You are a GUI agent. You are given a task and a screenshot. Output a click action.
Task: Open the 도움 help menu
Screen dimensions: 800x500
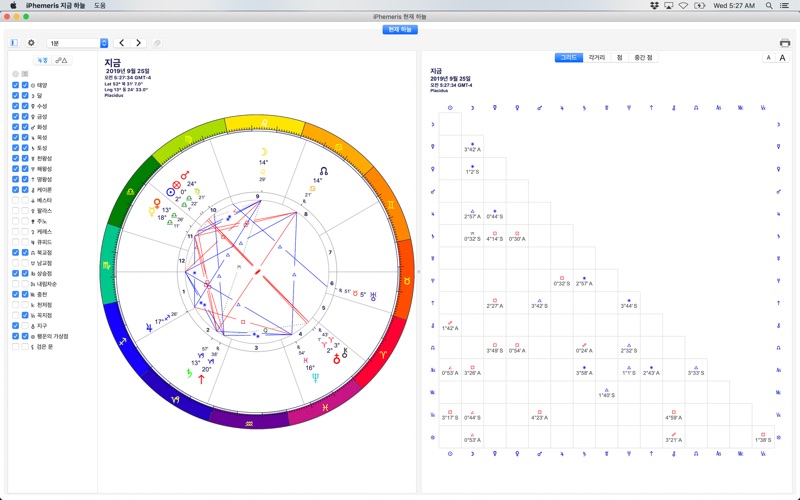click(99, 6)
